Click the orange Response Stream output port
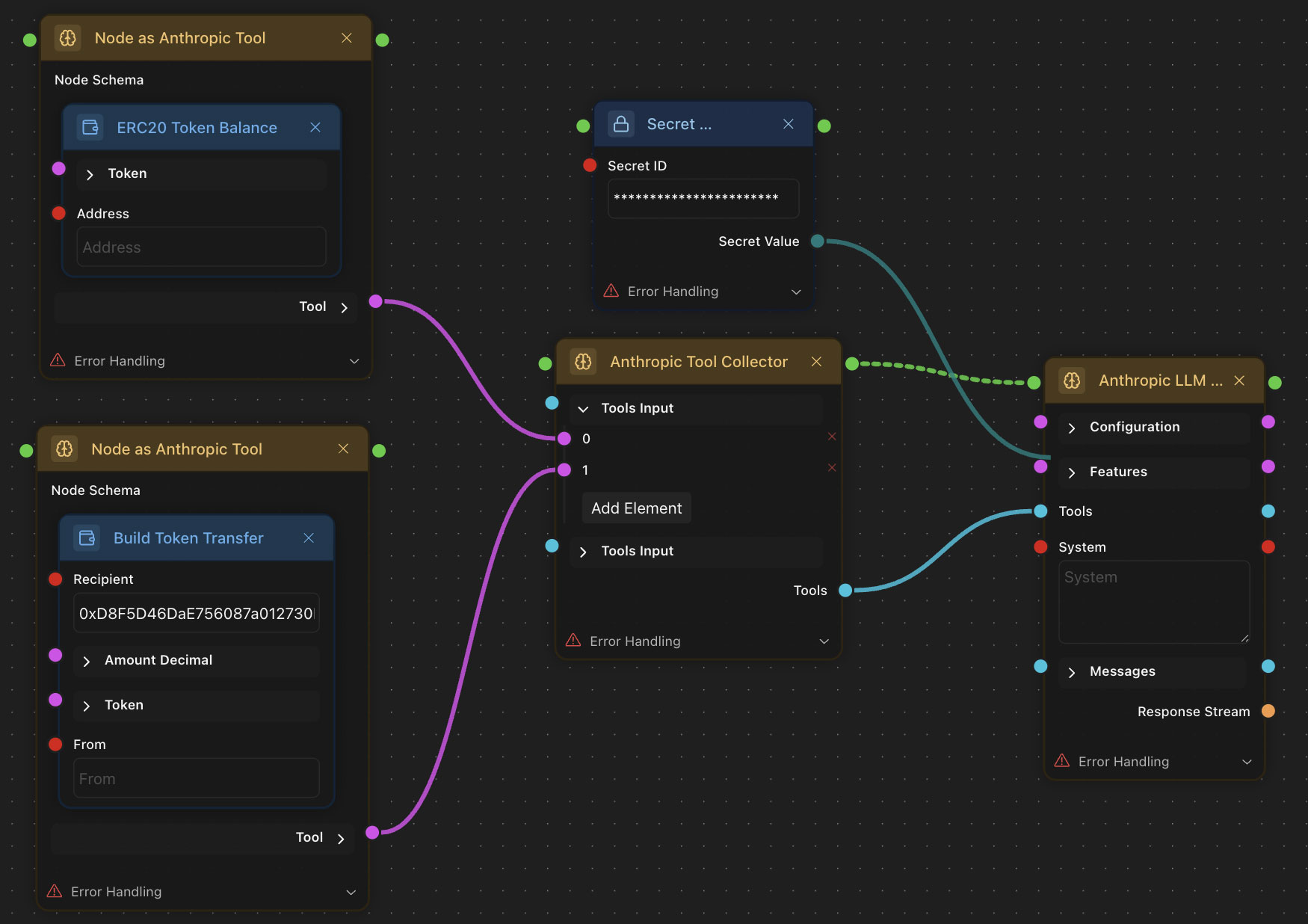Screen dimensions: 1308x924 point(1268,711)
